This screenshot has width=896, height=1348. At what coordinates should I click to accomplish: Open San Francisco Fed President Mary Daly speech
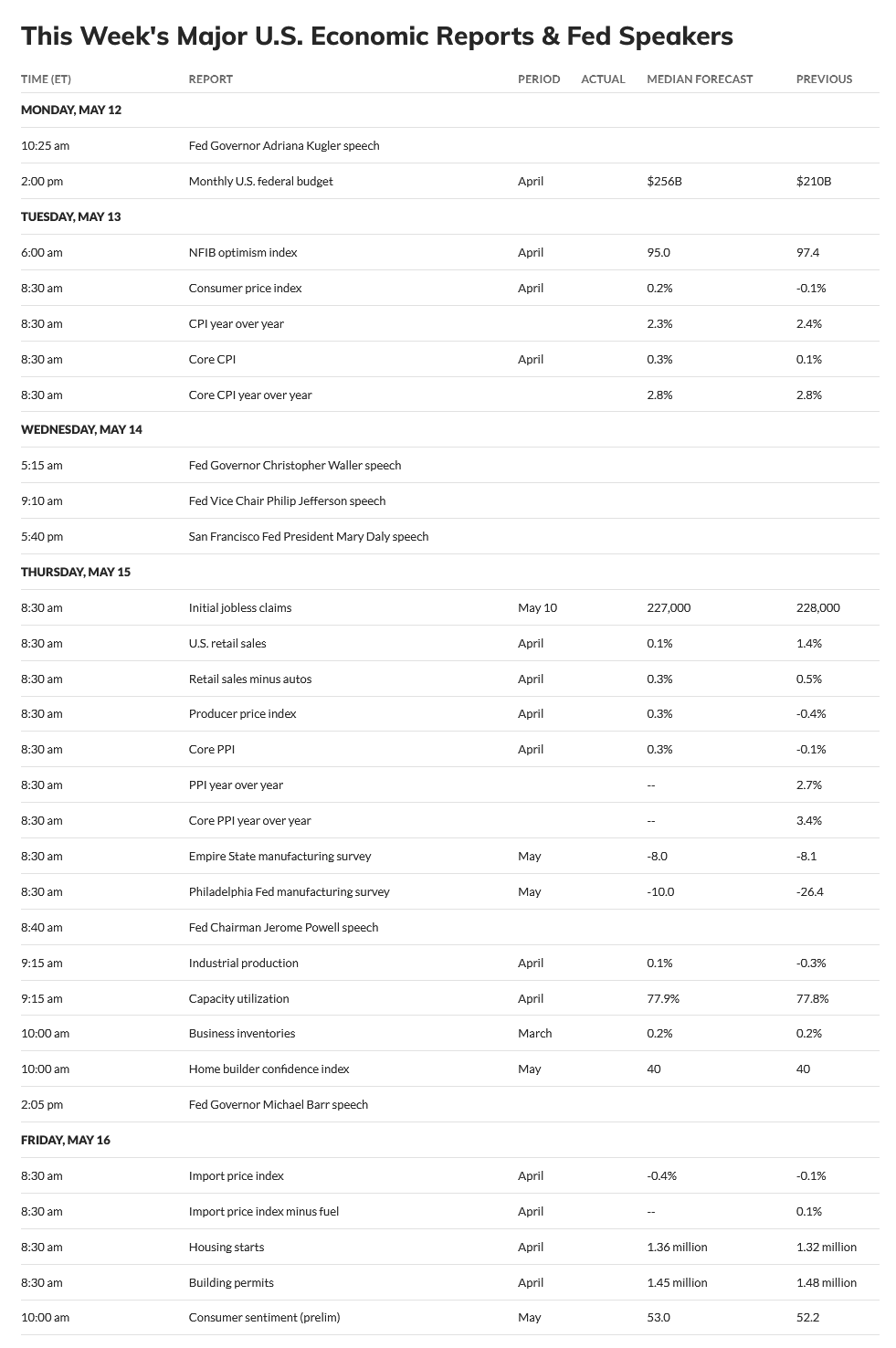click(x=309, y=536)
